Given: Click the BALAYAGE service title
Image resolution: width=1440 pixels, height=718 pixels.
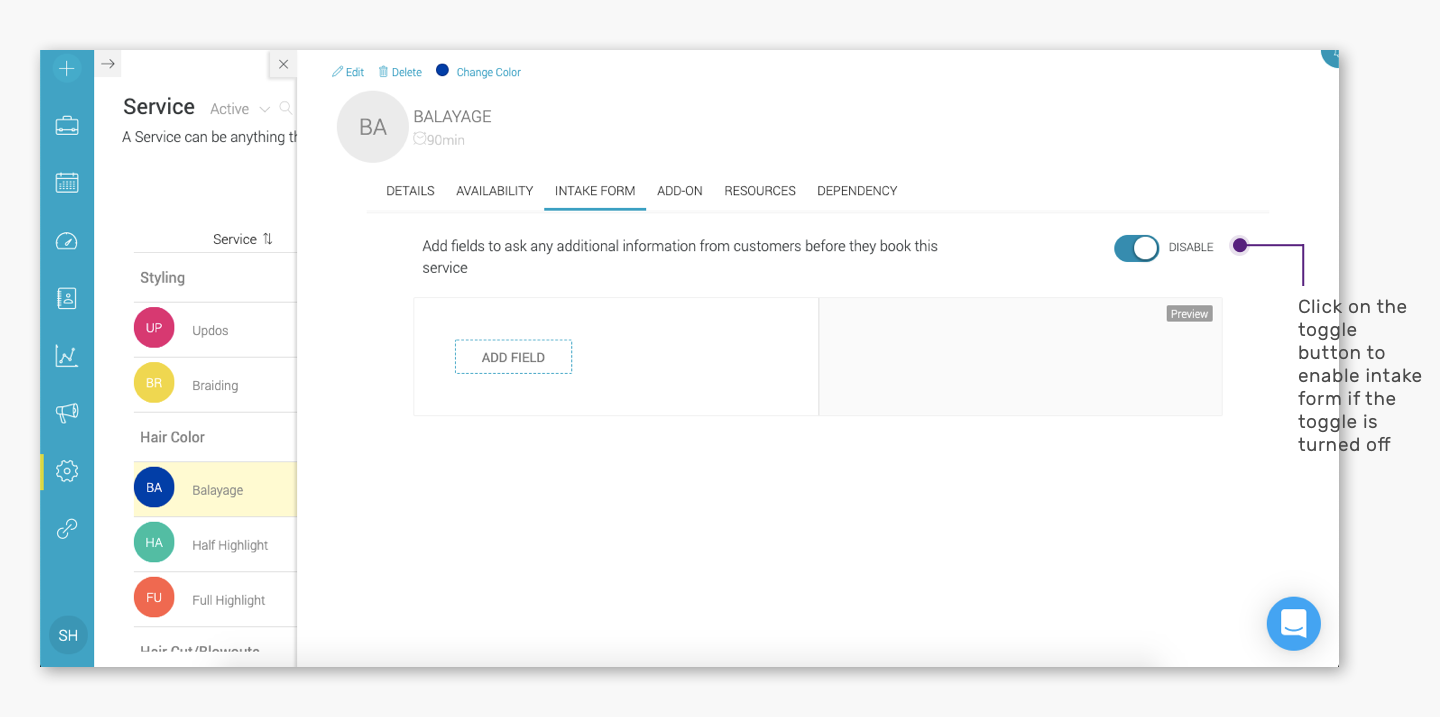Looking at the screenshot, I should [452, 117].
